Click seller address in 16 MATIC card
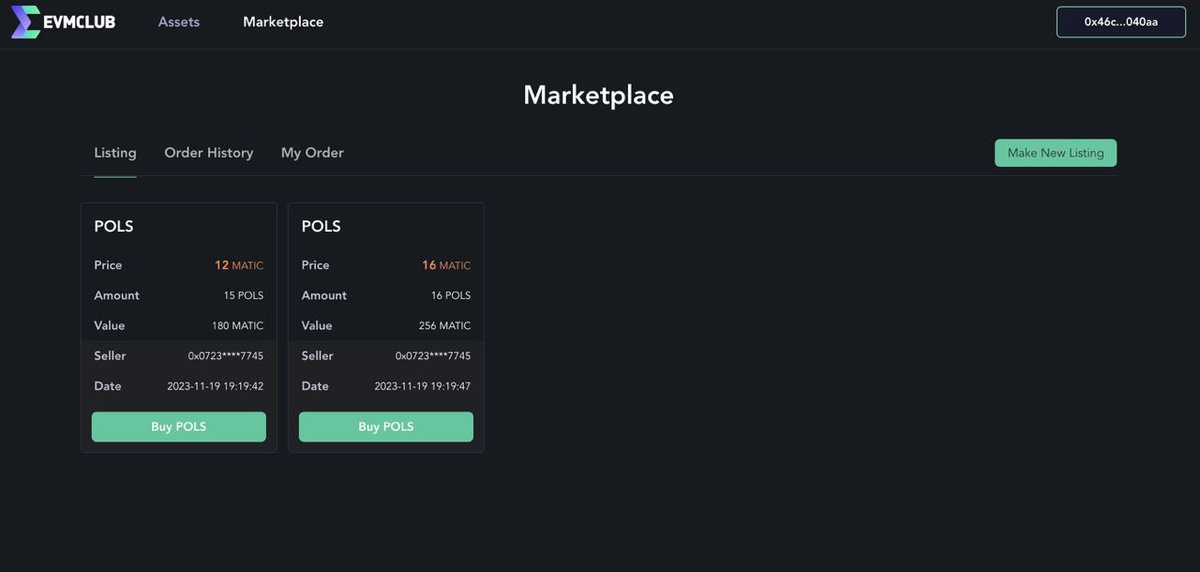Image resolution: width=1200 pixels, height=572 pixels. [433, 356]
